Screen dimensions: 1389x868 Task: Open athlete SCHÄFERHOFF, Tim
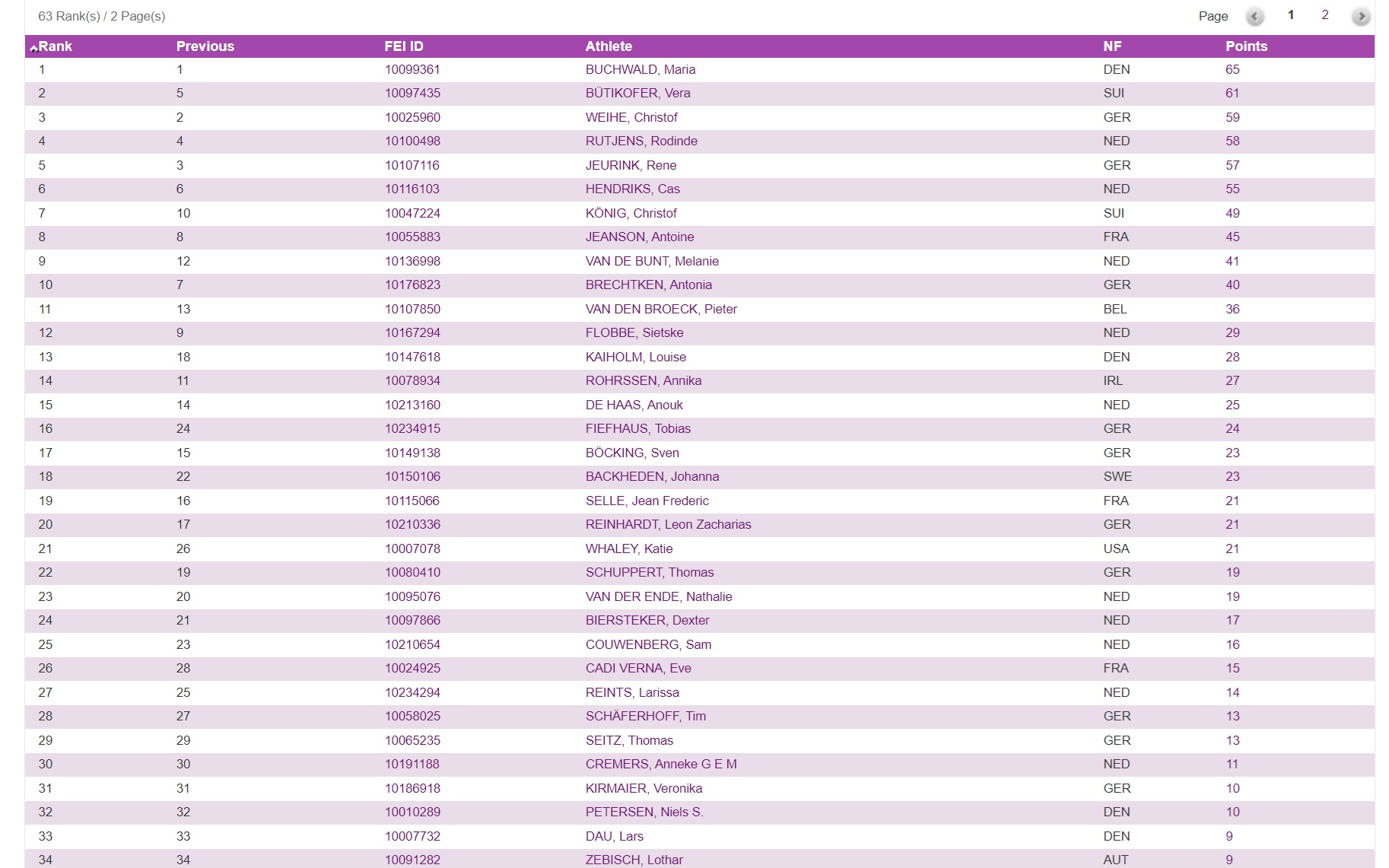[646, 716]
